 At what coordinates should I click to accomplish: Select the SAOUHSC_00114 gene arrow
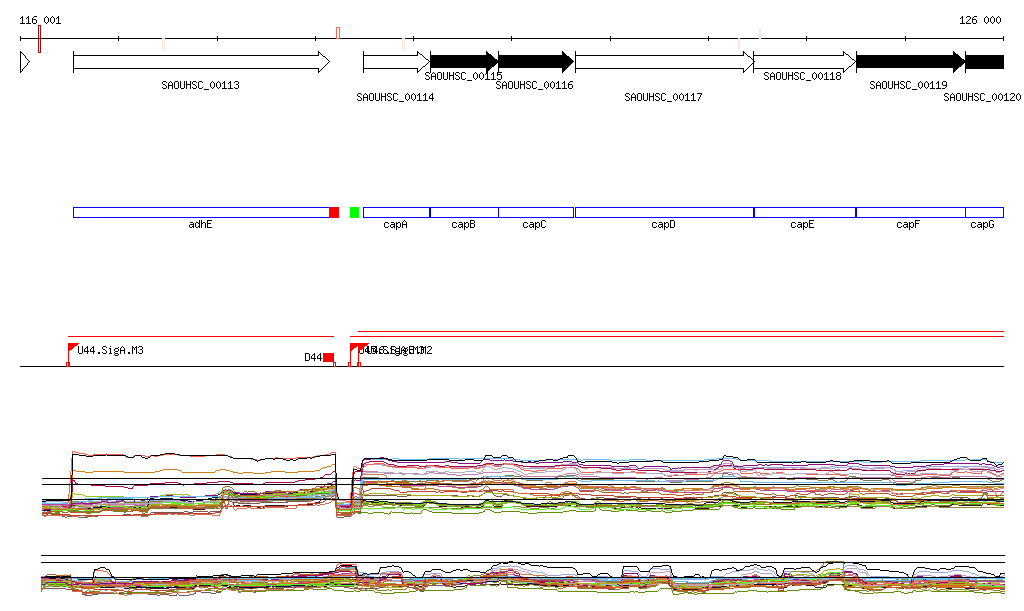[x=396, y=62]
